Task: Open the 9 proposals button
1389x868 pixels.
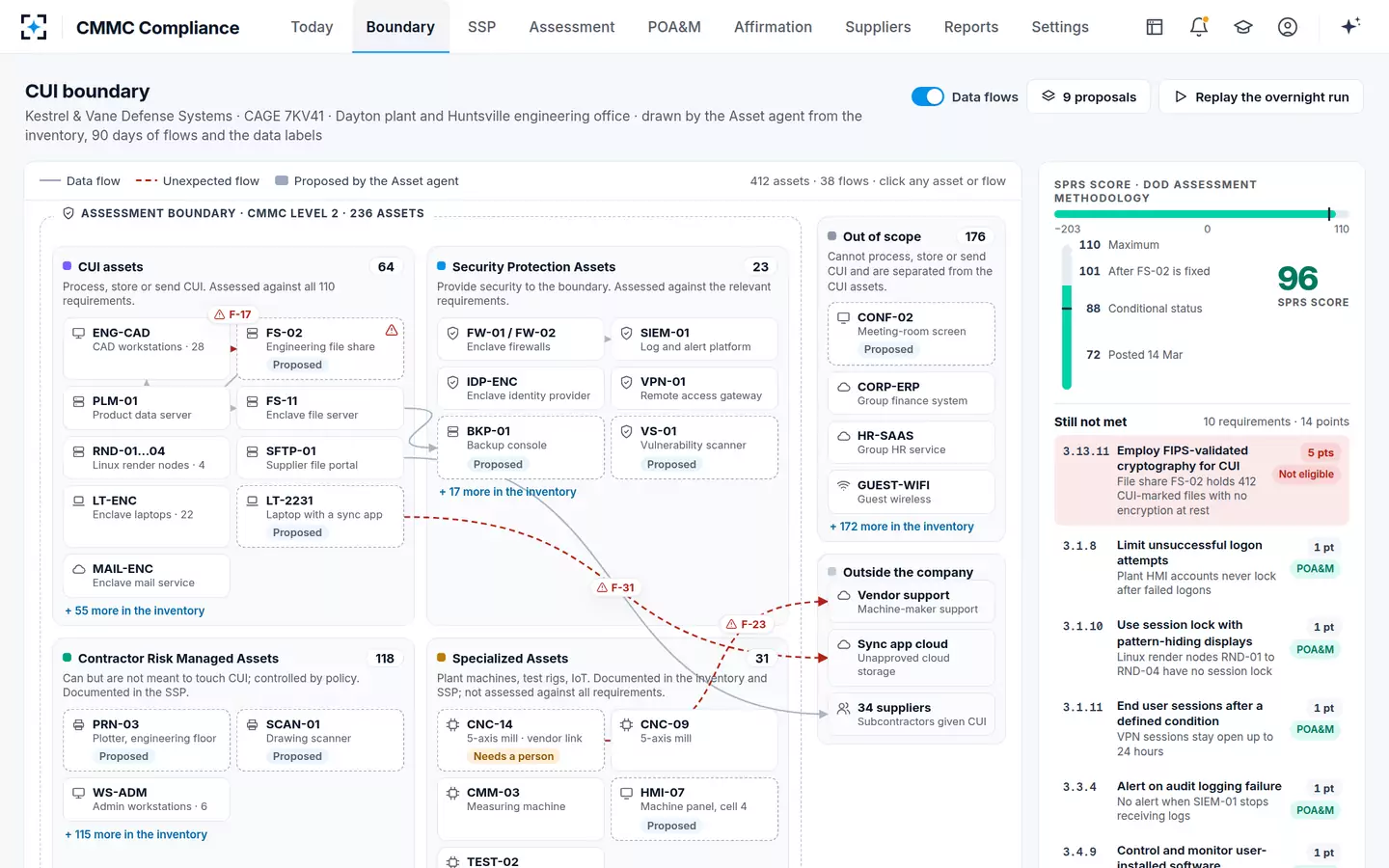Action: tap(1089, 96)
